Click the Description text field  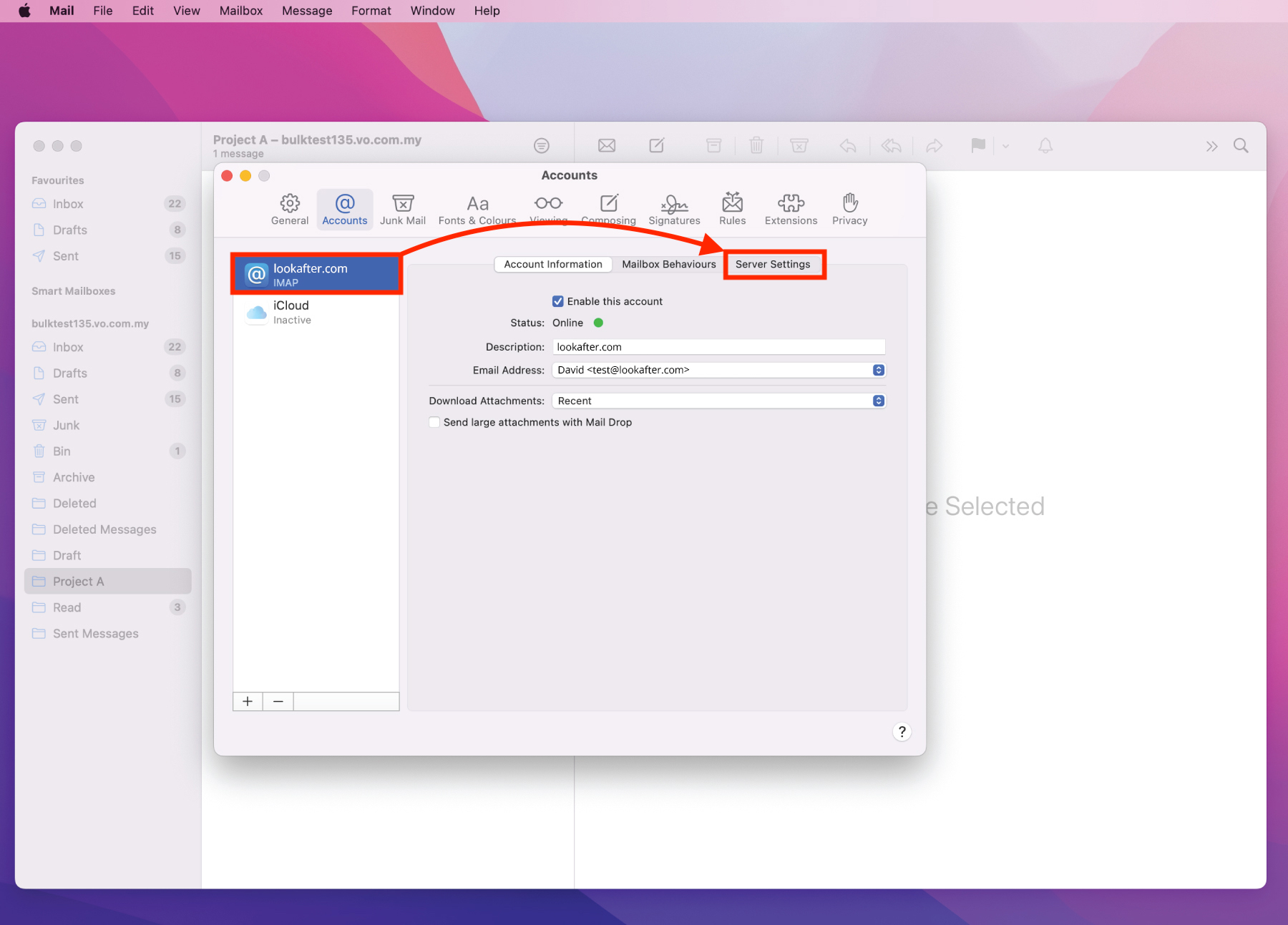718,347
